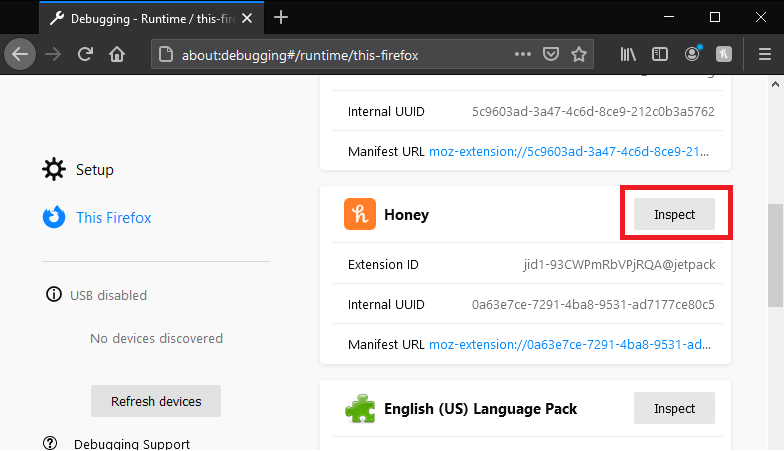The width and height of the screenshot is (784, 451).
Task: Reload the current page
Action: click(85, 54)
